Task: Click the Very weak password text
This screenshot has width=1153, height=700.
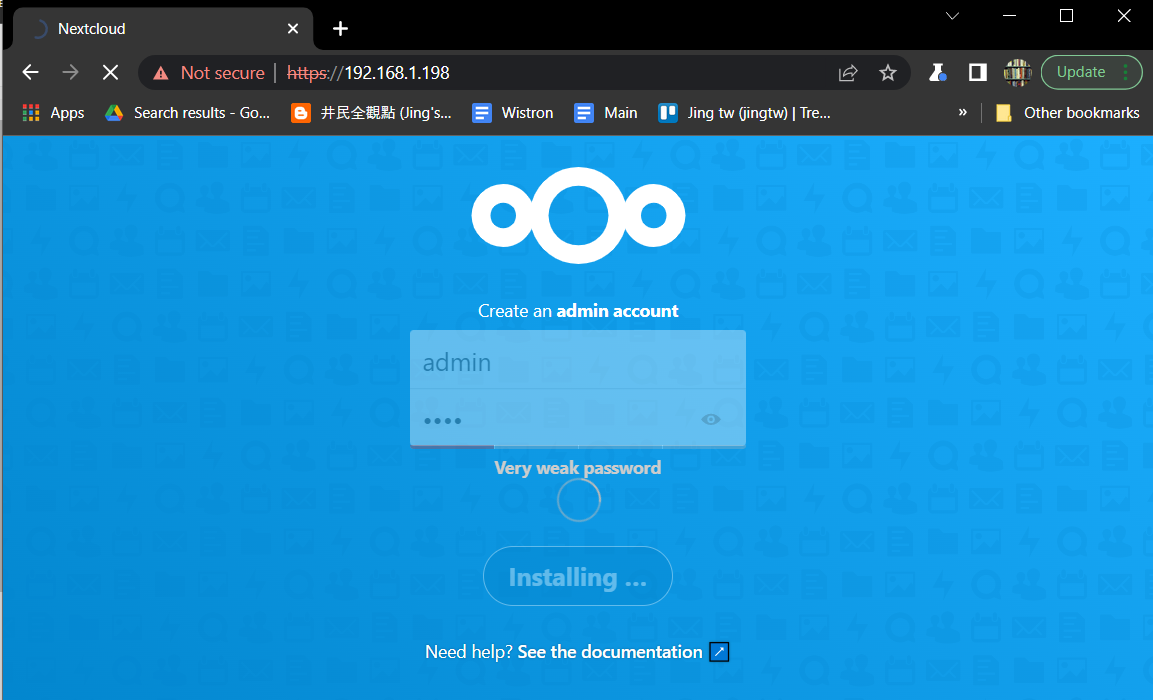Action: tap(578, 468)
